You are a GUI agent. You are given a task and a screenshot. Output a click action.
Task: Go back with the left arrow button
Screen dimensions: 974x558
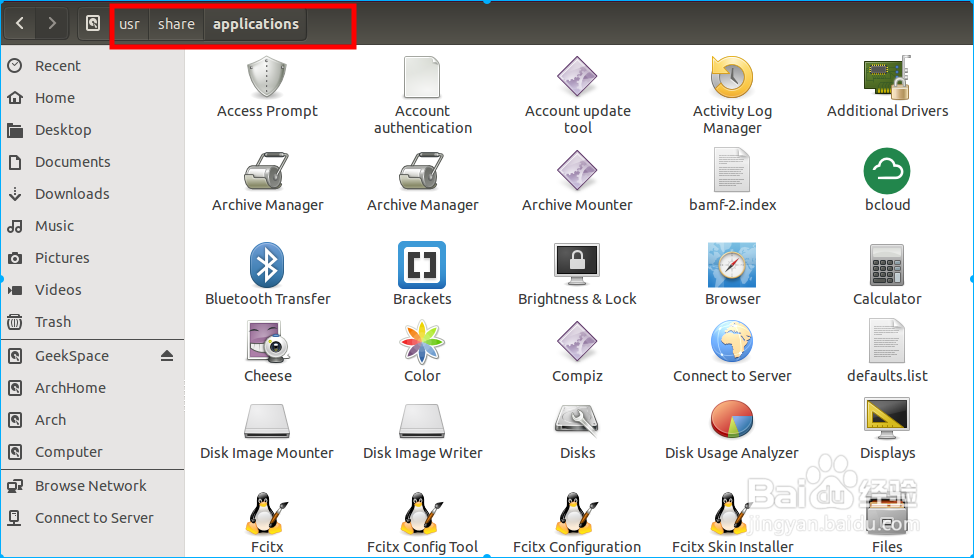pos(20,24)
